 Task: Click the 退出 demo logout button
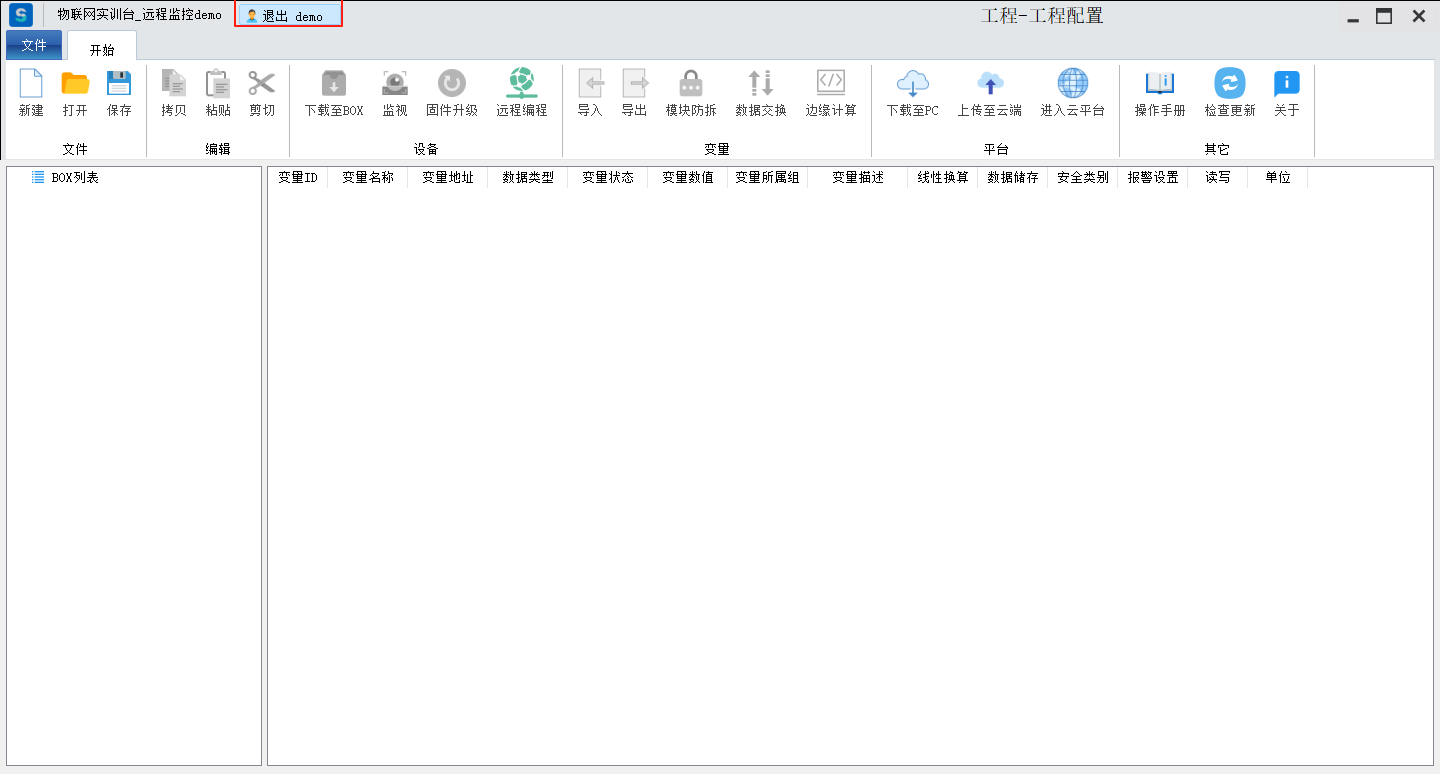click(288, 16)
